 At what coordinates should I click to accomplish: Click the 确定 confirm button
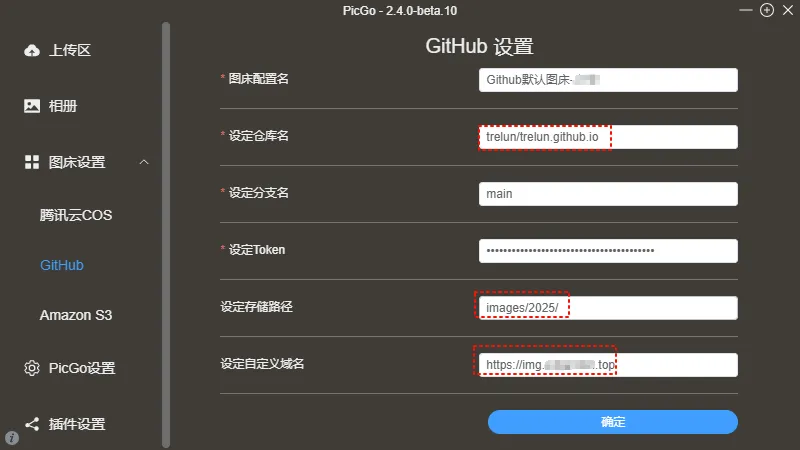[x=613, y=422]
